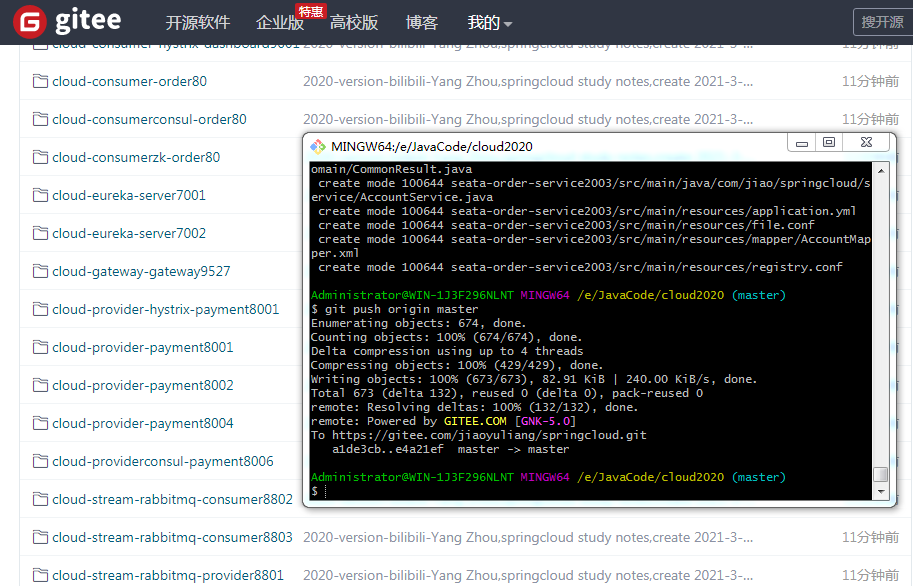Open the cloud-consumer-order80 folder link
The image size is (913, 586).
(129, 82)
